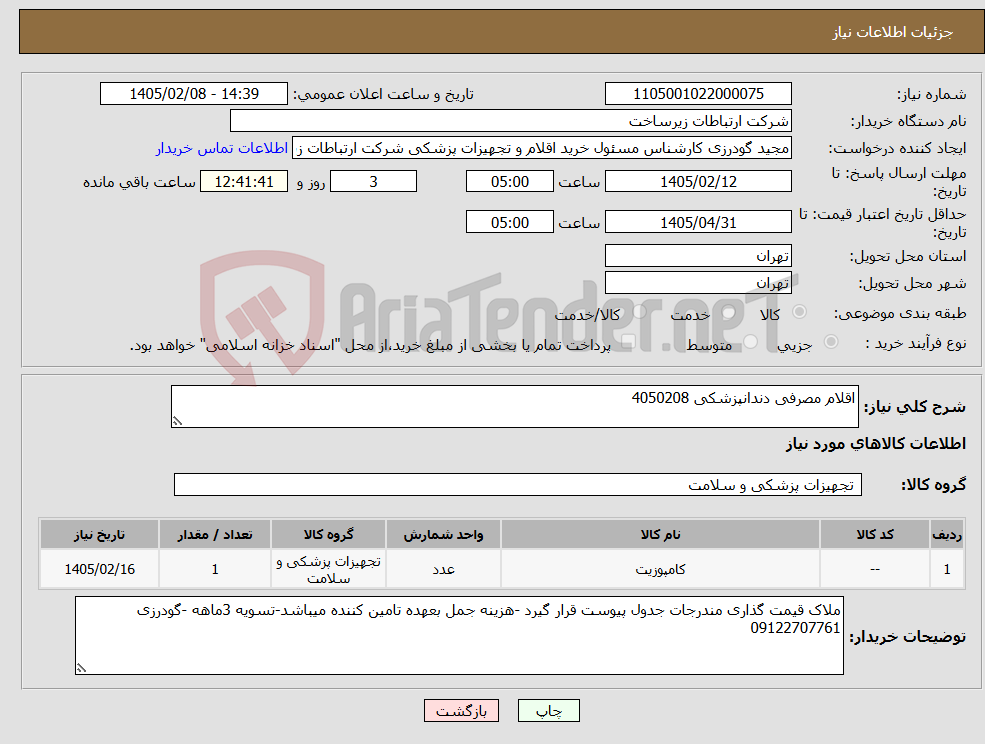Click the quantity cell in the کامپوزیت row
The height and width of the screenshot is (744, 985).
click(x=215, y=569)
